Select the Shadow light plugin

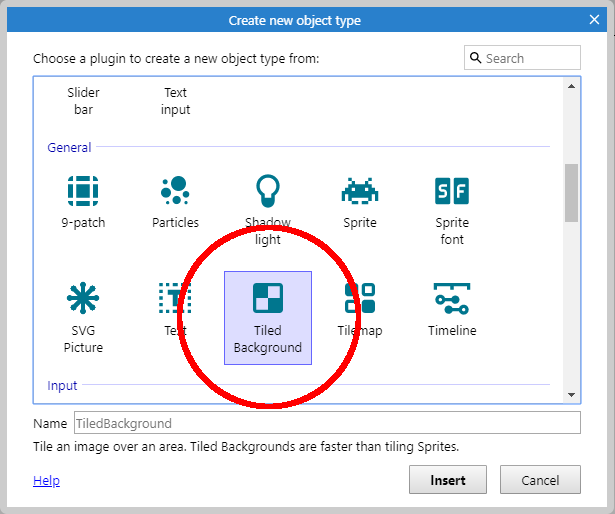[267, 191]
